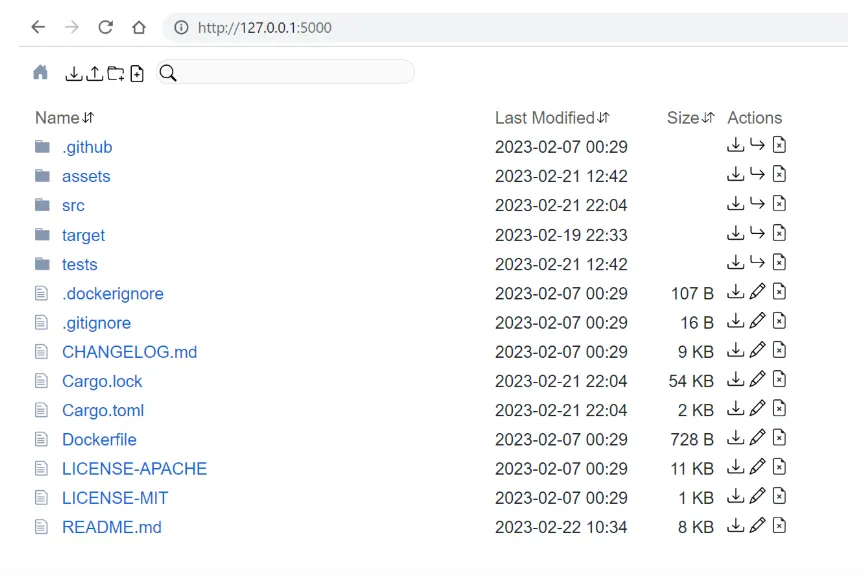The width and height of the screenshot is (863, 577).
Task: Open the LICENSE-MIT file link
Action: coord(115,497)
